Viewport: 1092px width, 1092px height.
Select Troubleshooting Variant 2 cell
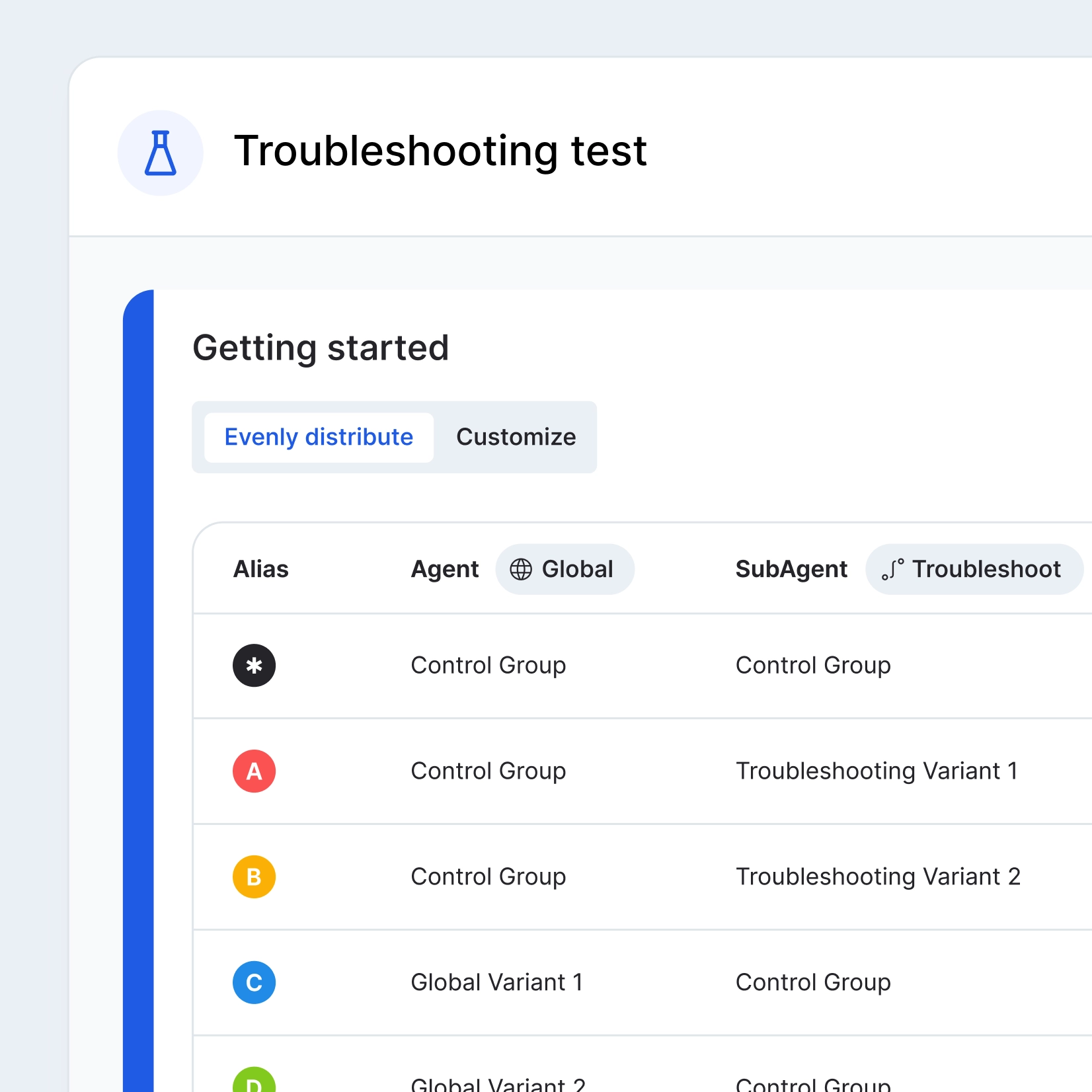(x=878, y=877)
